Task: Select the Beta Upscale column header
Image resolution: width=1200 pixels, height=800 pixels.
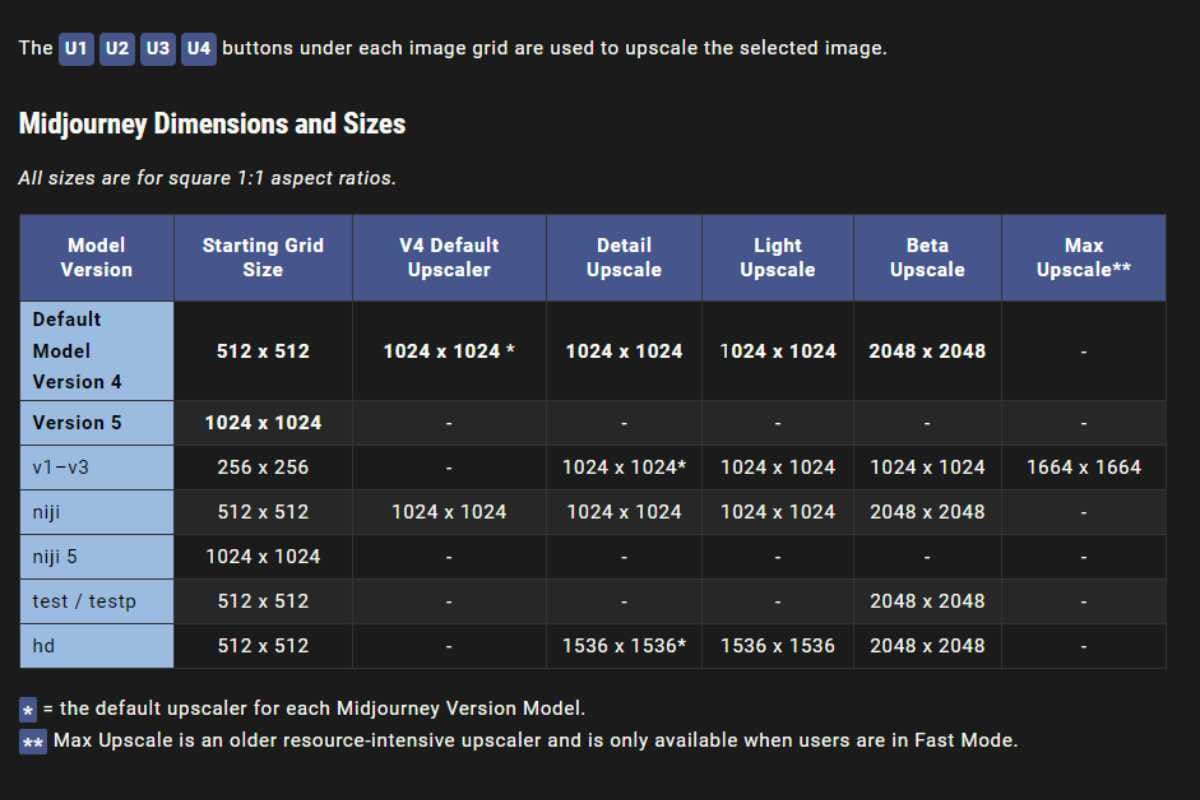Action: point(927,257)
